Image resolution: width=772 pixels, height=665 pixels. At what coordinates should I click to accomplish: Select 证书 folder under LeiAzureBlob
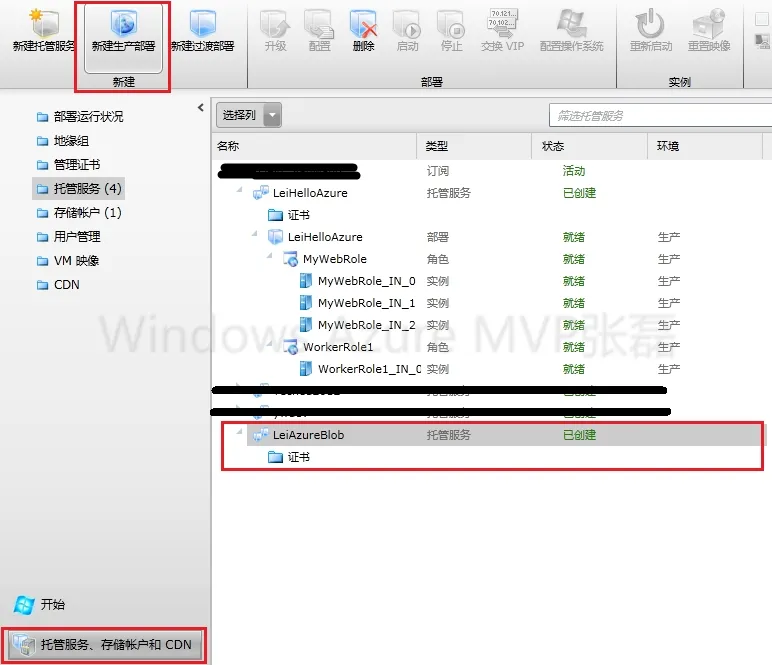click(289, 457)
